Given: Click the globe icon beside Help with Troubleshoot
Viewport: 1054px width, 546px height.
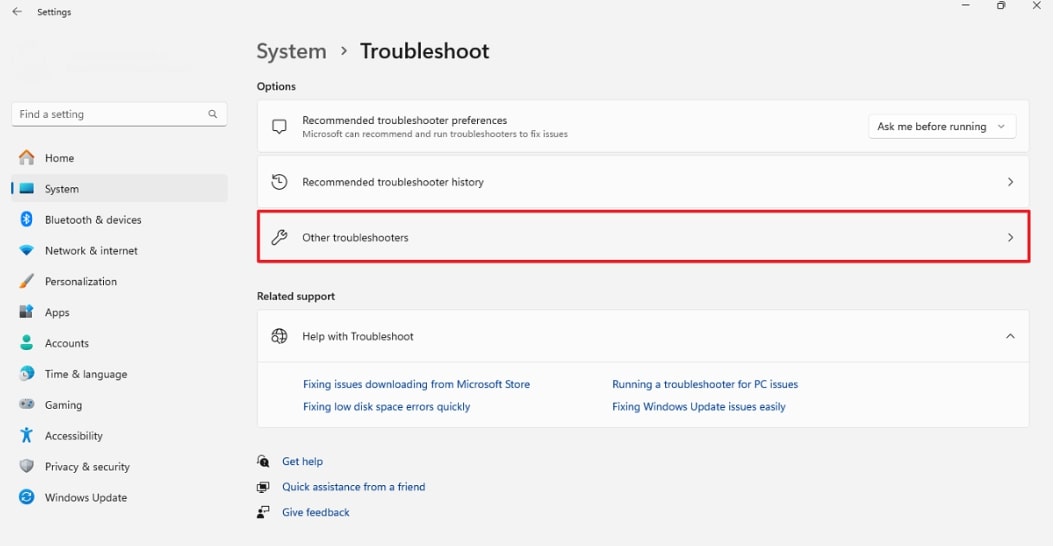Looking at the screenshot, I should click(x=279, y=336).
